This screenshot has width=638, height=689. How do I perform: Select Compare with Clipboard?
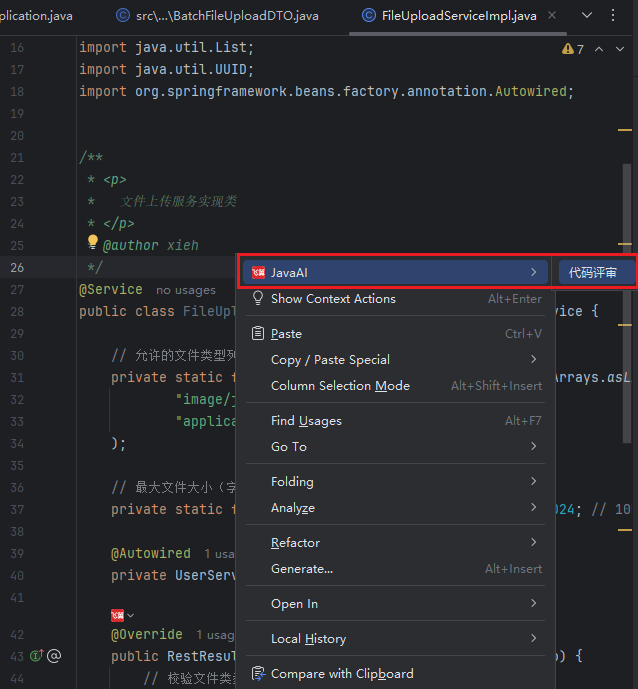click(x=341, y=674)
